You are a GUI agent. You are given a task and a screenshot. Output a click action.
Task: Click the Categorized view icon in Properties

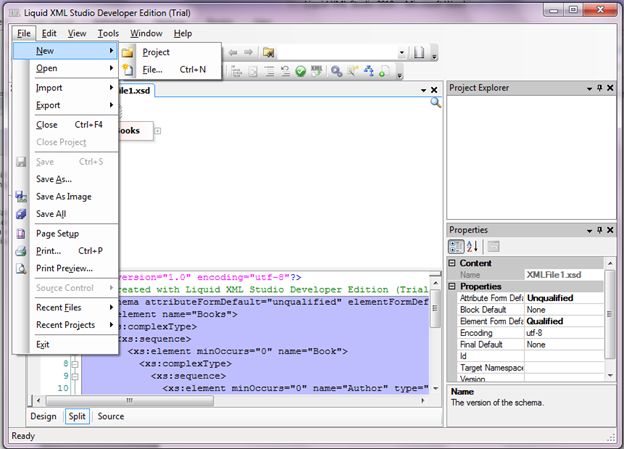(x=456, y=247)
